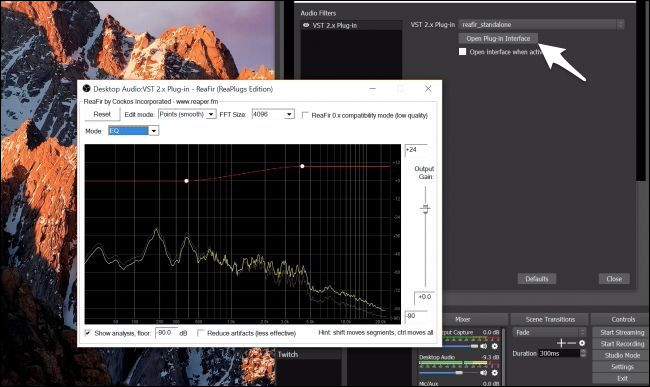Click the Controls panel header
The height and width of the screenshot is (387, 650).
[x=621, y=319]
